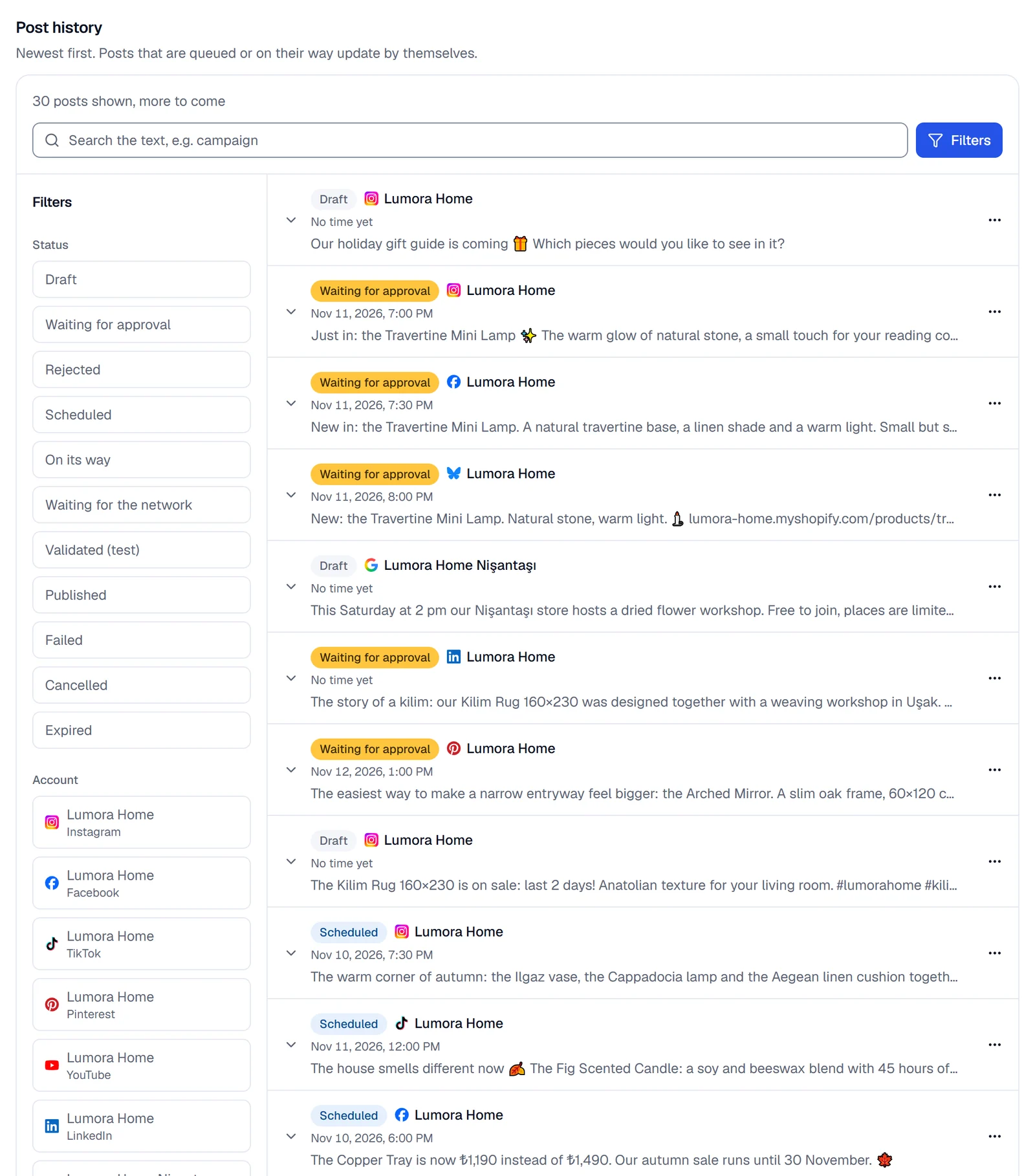Image resolution: width=1035 pixels, height=1176 pixels.
Task: Filter by Lumora Home TikTok account
Action: coord(142,944)
